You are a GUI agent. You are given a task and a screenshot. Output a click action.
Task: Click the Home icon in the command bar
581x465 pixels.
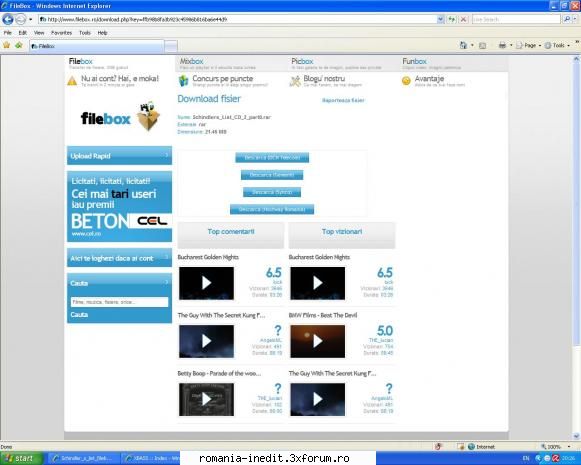tap(463, 45)
